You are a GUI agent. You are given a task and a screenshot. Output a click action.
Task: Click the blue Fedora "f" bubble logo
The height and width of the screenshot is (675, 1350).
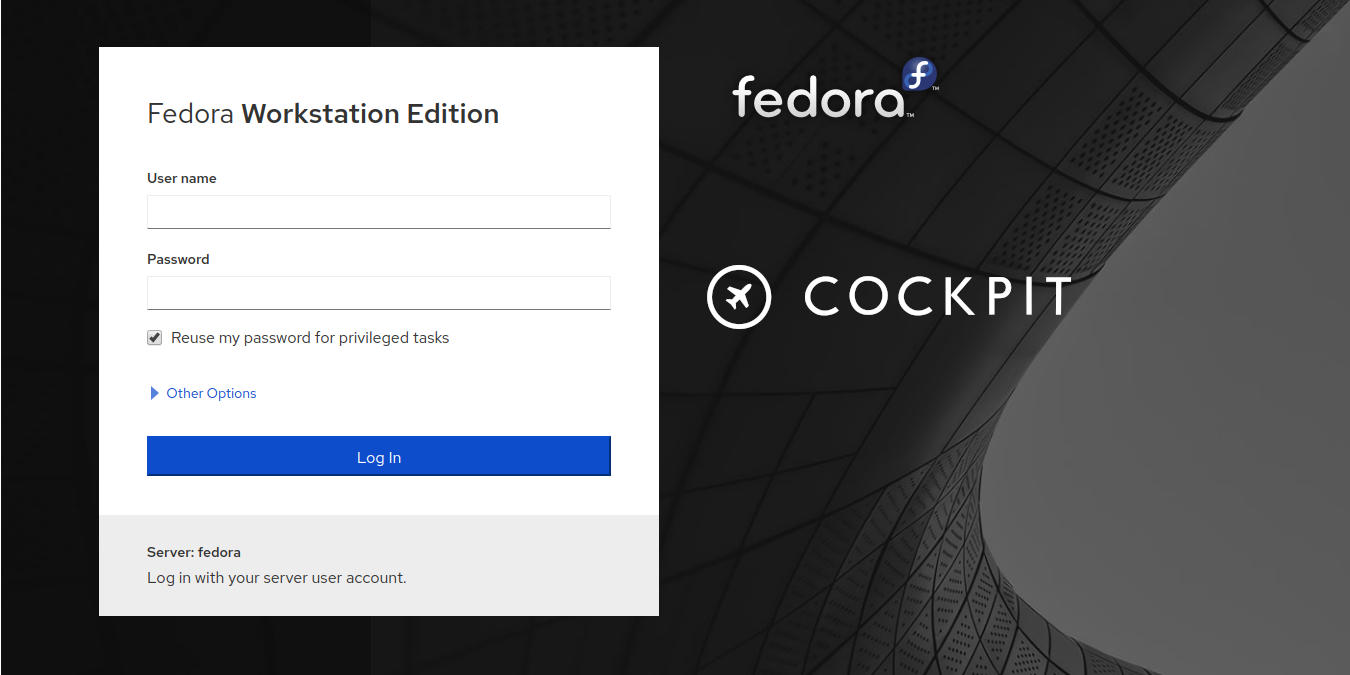(918, 76)
